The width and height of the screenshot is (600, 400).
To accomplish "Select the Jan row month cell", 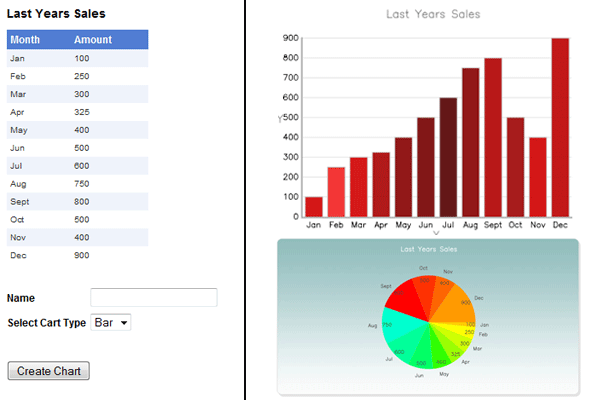I will pyautogui.click(x=18, y=58).
